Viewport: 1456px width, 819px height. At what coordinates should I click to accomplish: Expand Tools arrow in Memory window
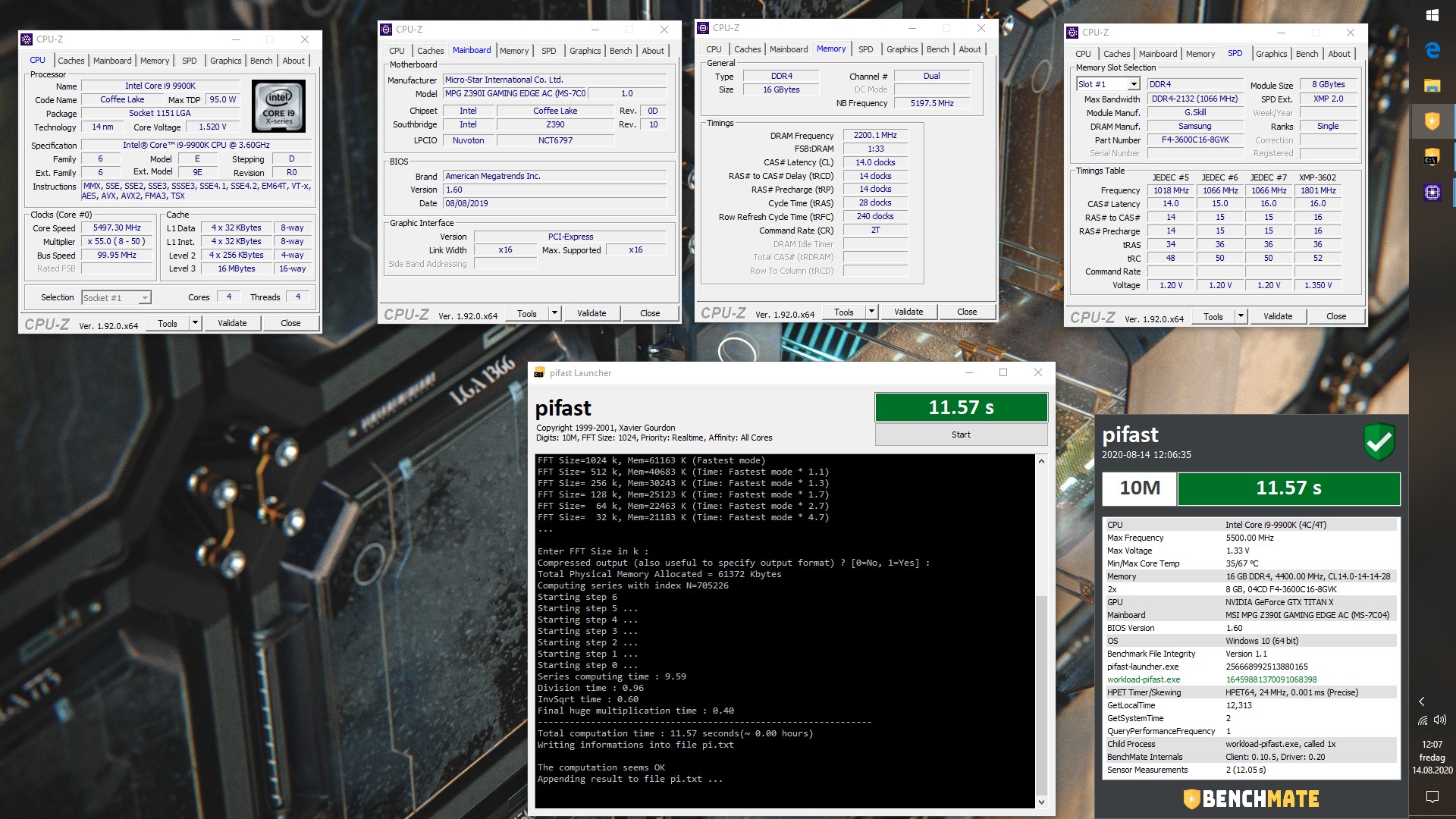871,312
